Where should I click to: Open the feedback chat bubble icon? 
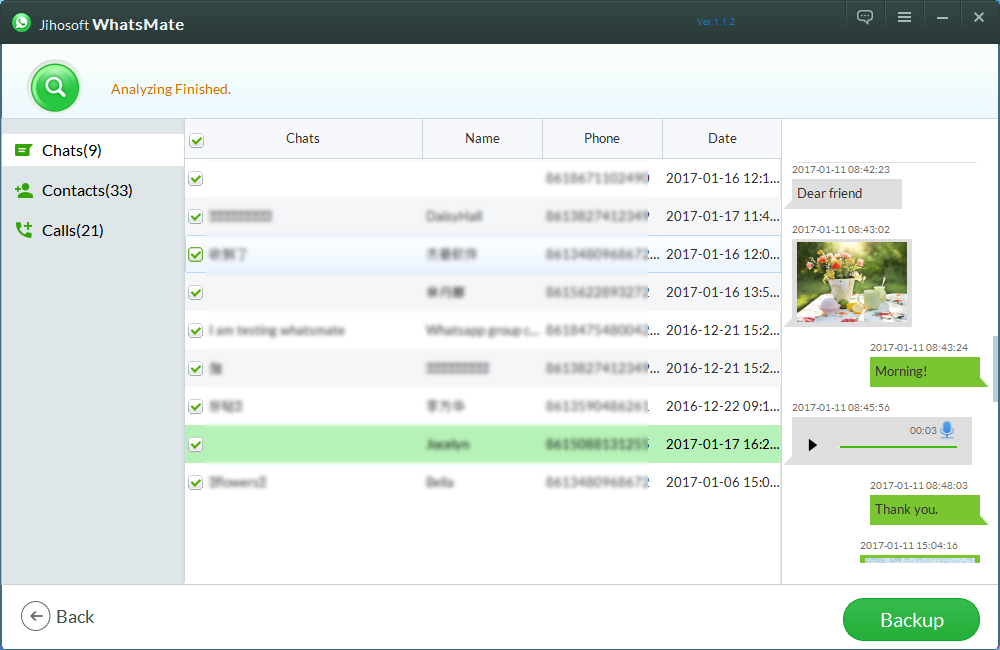pos(865,17)
